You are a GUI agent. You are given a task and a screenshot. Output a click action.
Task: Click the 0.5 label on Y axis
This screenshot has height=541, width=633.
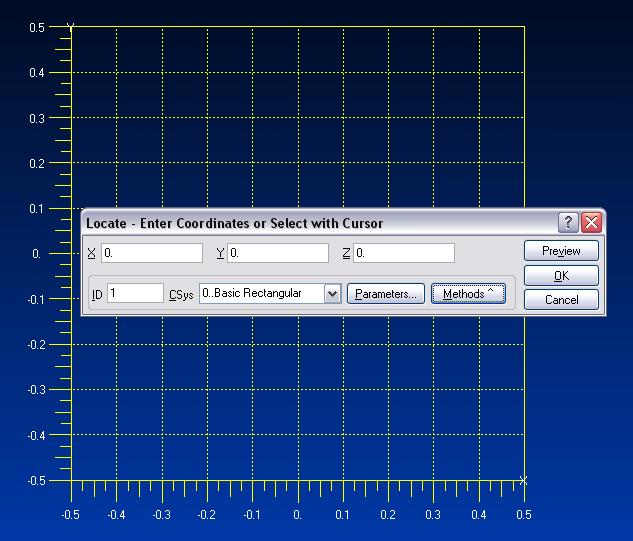pos(37,27)
